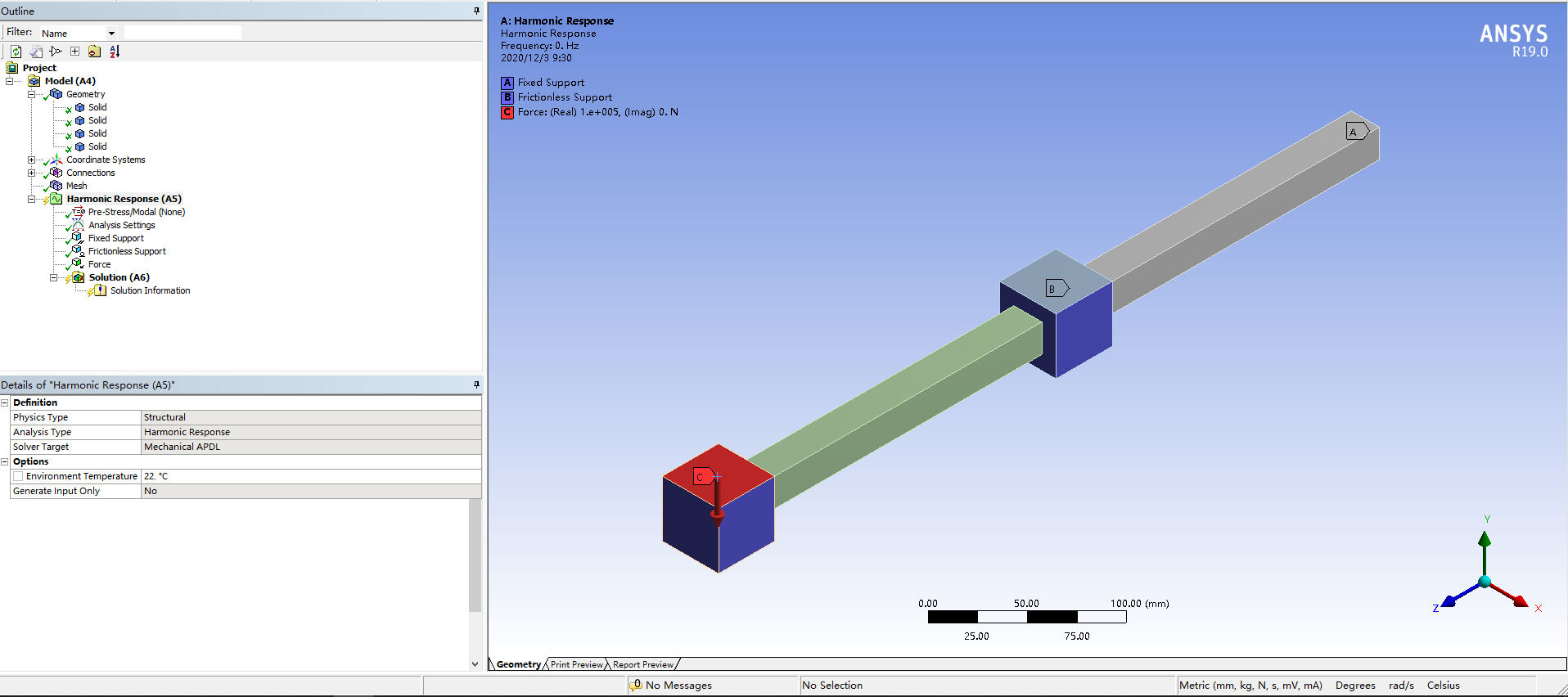
Task: Click the Solver Target value Mechanical APDL
Action: pos(311,447)
